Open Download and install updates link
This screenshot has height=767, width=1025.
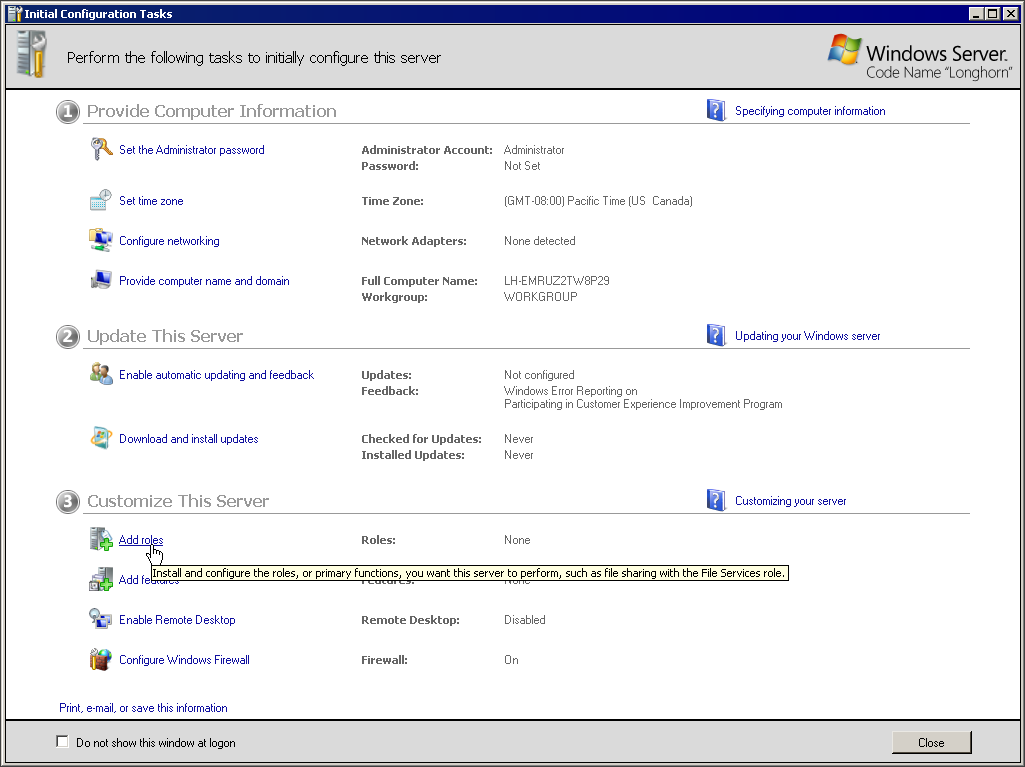[x=188, y=439]
